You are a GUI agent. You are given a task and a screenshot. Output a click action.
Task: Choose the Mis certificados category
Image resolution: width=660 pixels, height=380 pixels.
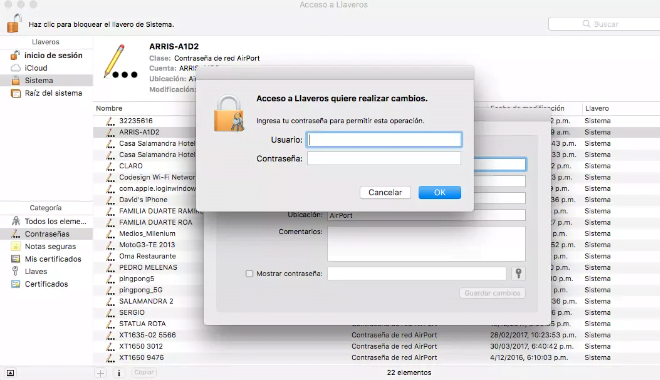coord(46,259)
